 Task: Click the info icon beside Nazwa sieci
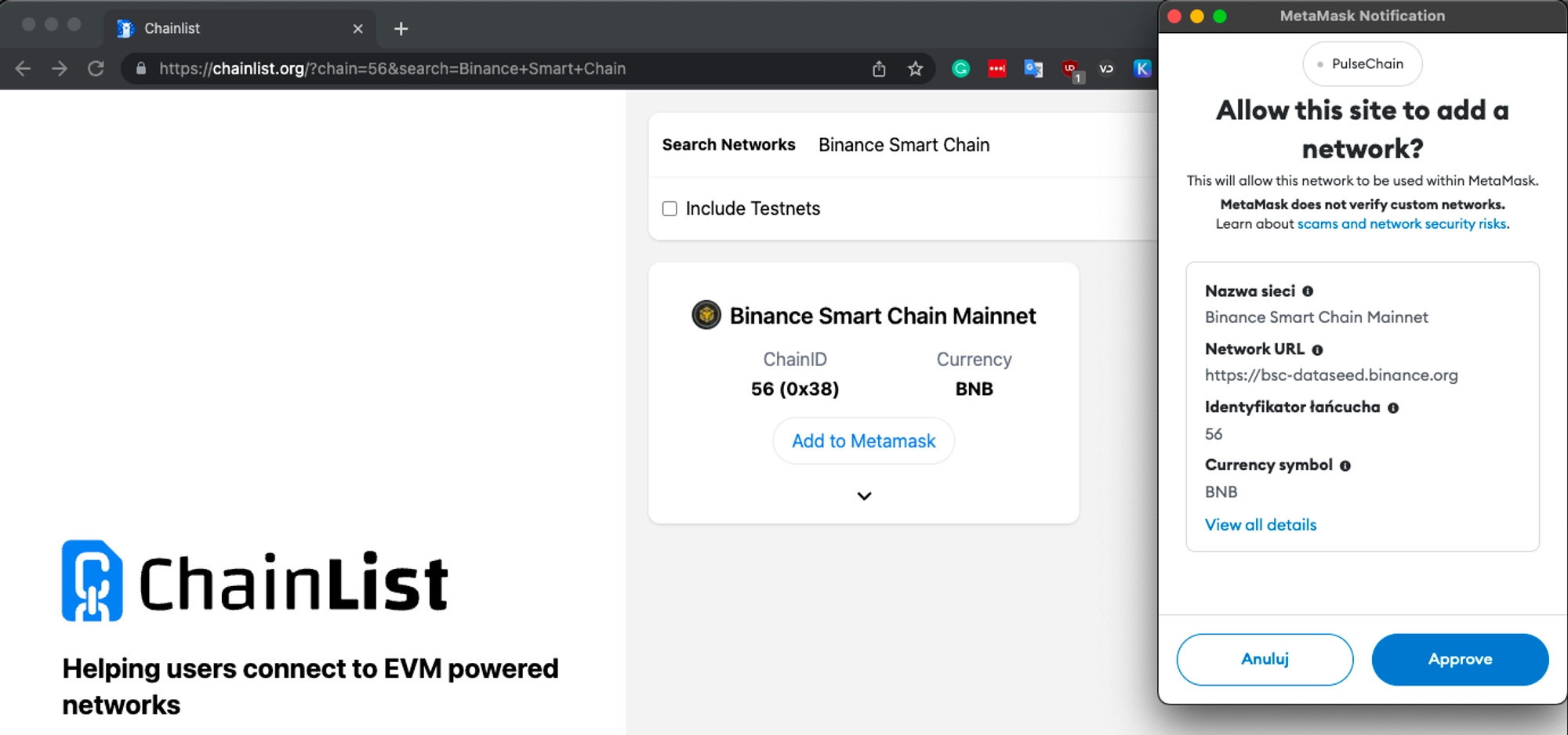click(x=1308, y=291)
